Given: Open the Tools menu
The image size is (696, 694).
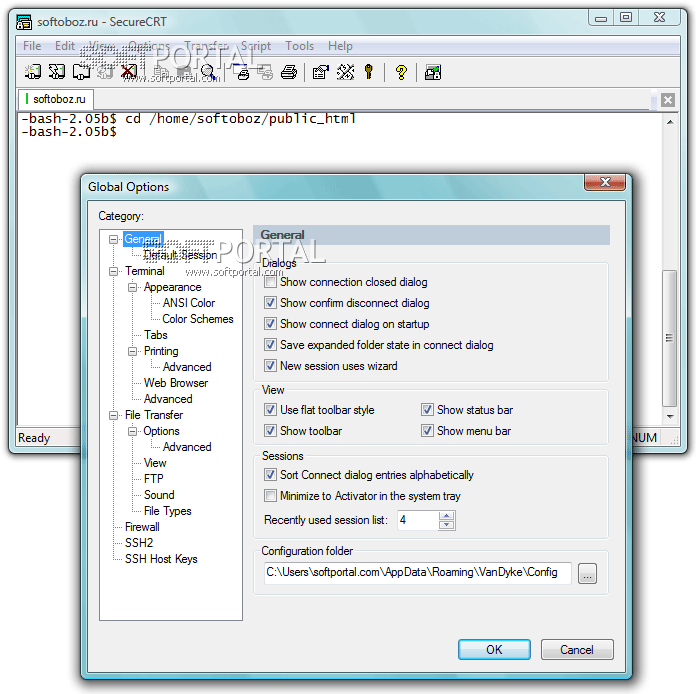Looking at the screenshot, I should 299,46.
